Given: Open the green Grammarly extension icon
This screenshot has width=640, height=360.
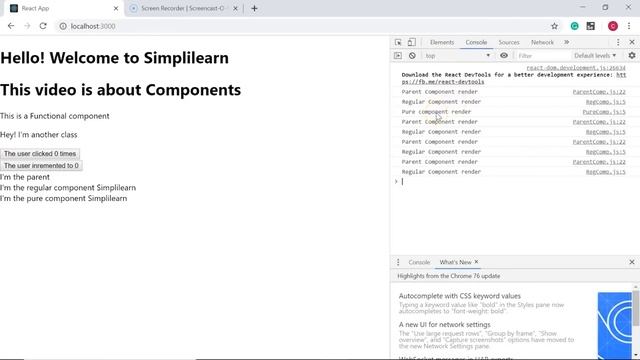Looking at the screenshot, I should tap(574, 26).
